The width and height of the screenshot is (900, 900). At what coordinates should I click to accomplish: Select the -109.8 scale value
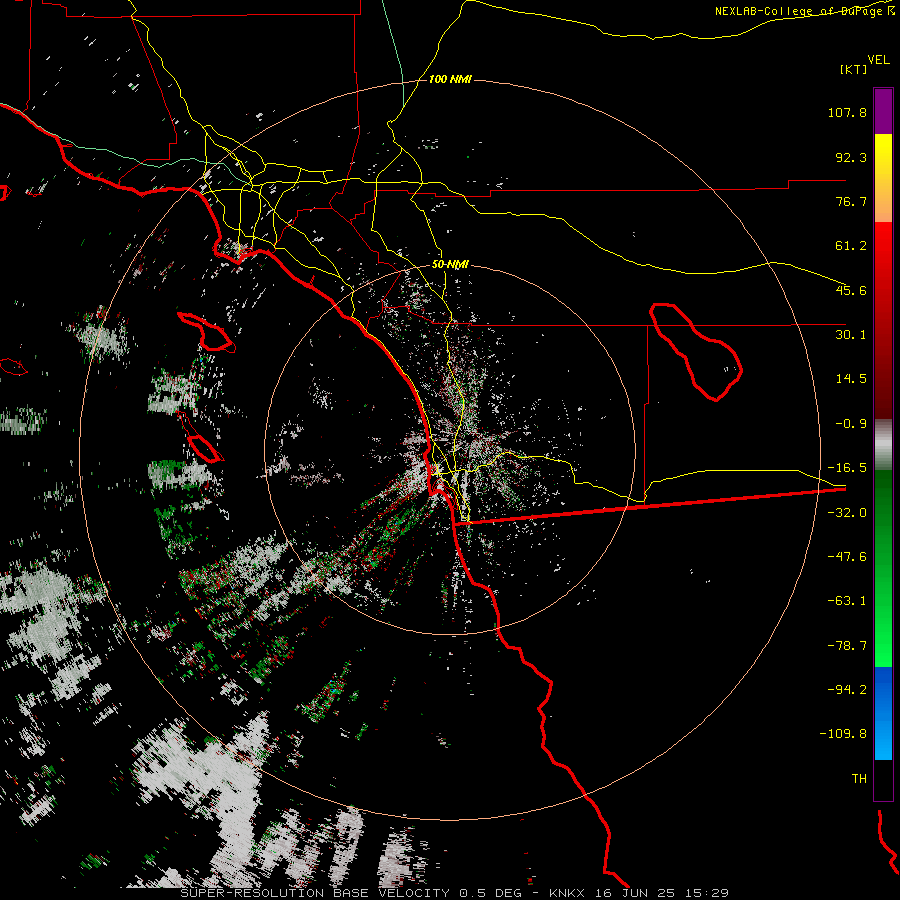click(843, 734)
